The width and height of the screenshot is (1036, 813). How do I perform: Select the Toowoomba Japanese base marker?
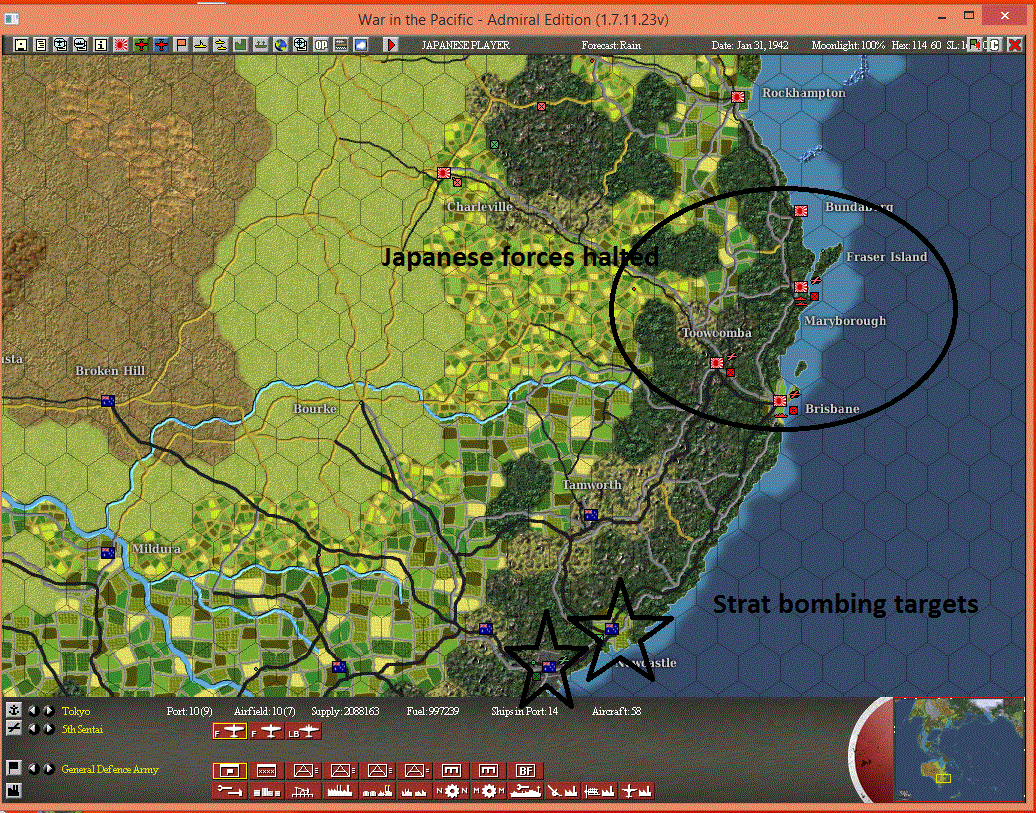click(717, 363)
